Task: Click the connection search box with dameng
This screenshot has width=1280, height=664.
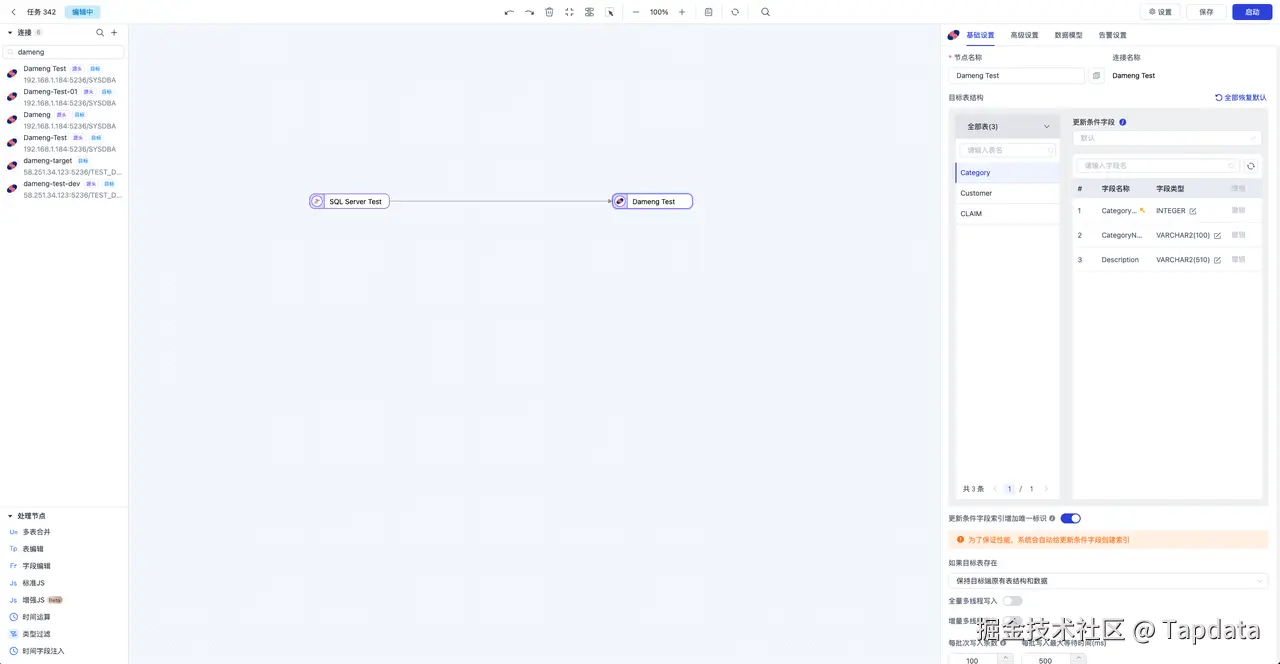Action: tap(65, 52)
